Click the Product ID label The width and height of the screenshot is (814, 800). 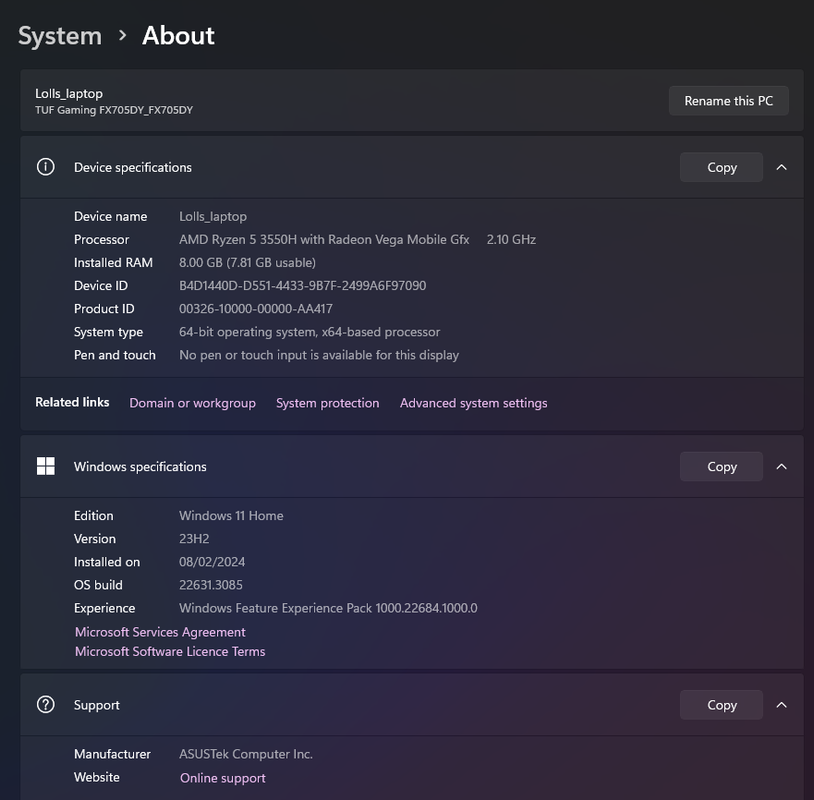click(x=104, y=308)
